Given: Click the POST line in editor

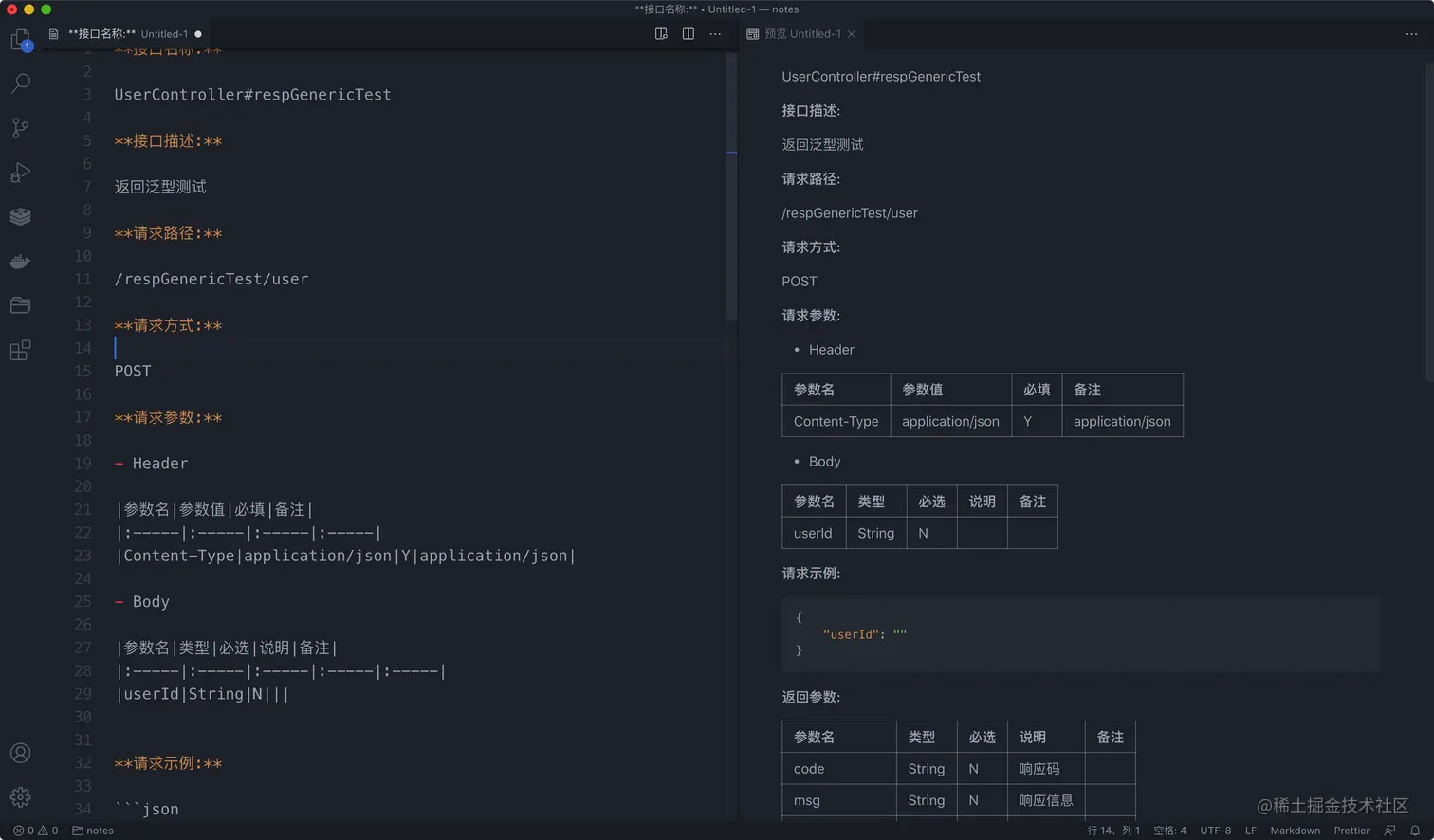Looking at the screenshot, I should pyautogui.click(x=133, y=372).
